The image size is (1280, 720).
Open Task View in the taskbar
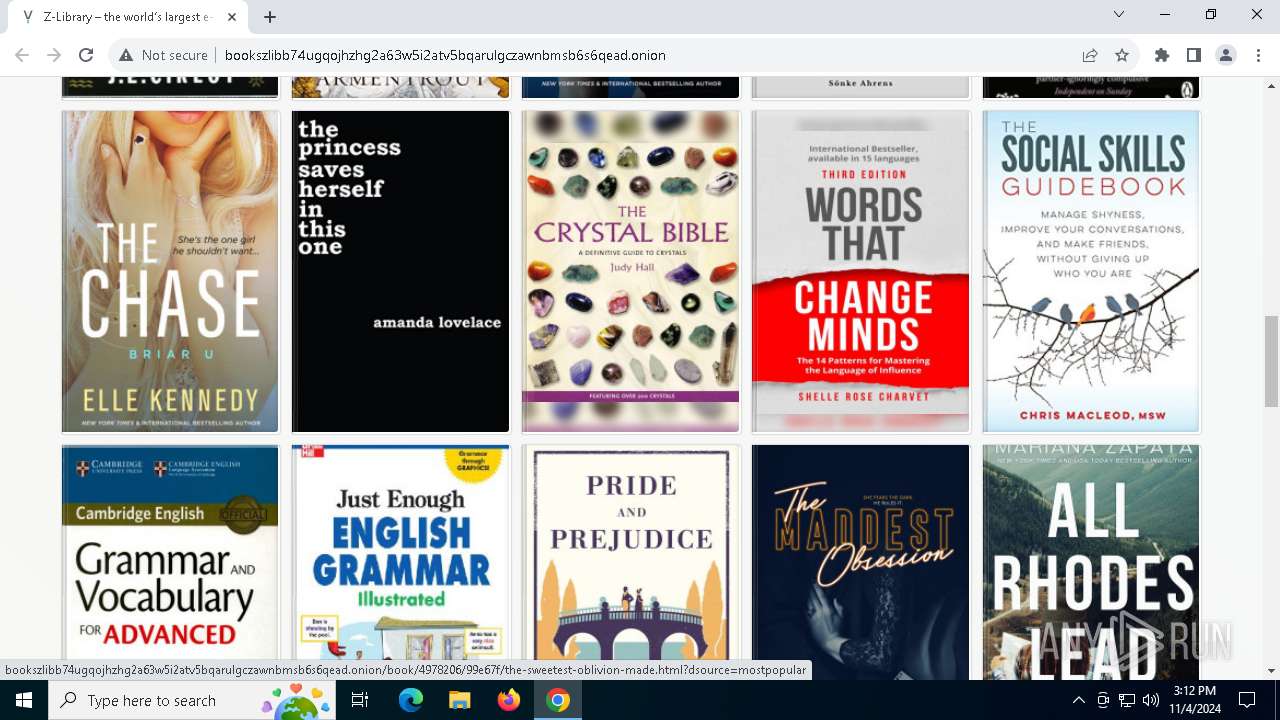pyautogui.click(x=360, y=700)
